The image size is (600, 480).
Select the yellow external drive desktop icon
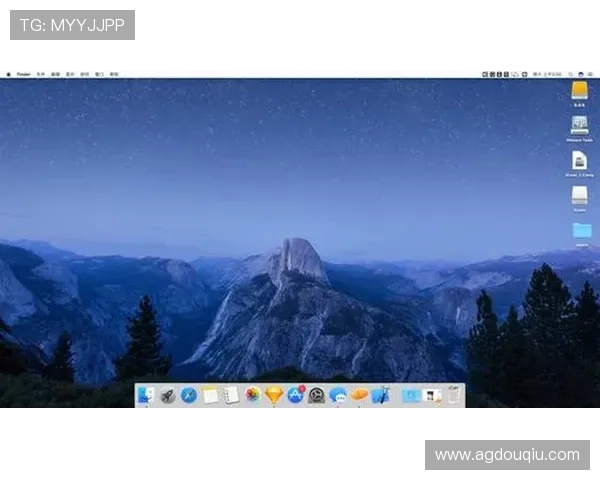tap(580, 91)
